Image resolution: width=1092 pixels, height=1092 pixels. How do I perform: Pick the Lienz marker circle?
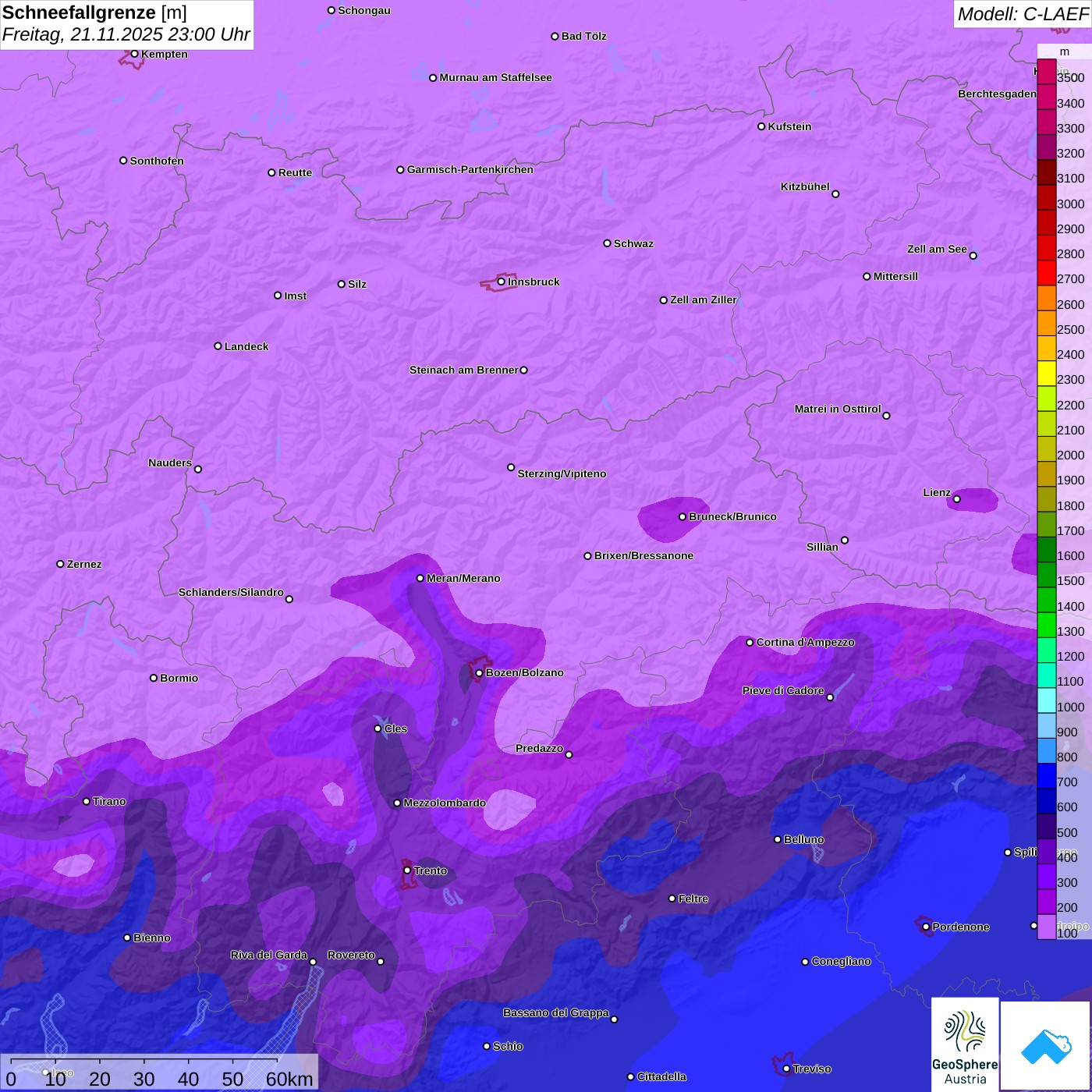[x=957, y=499]
